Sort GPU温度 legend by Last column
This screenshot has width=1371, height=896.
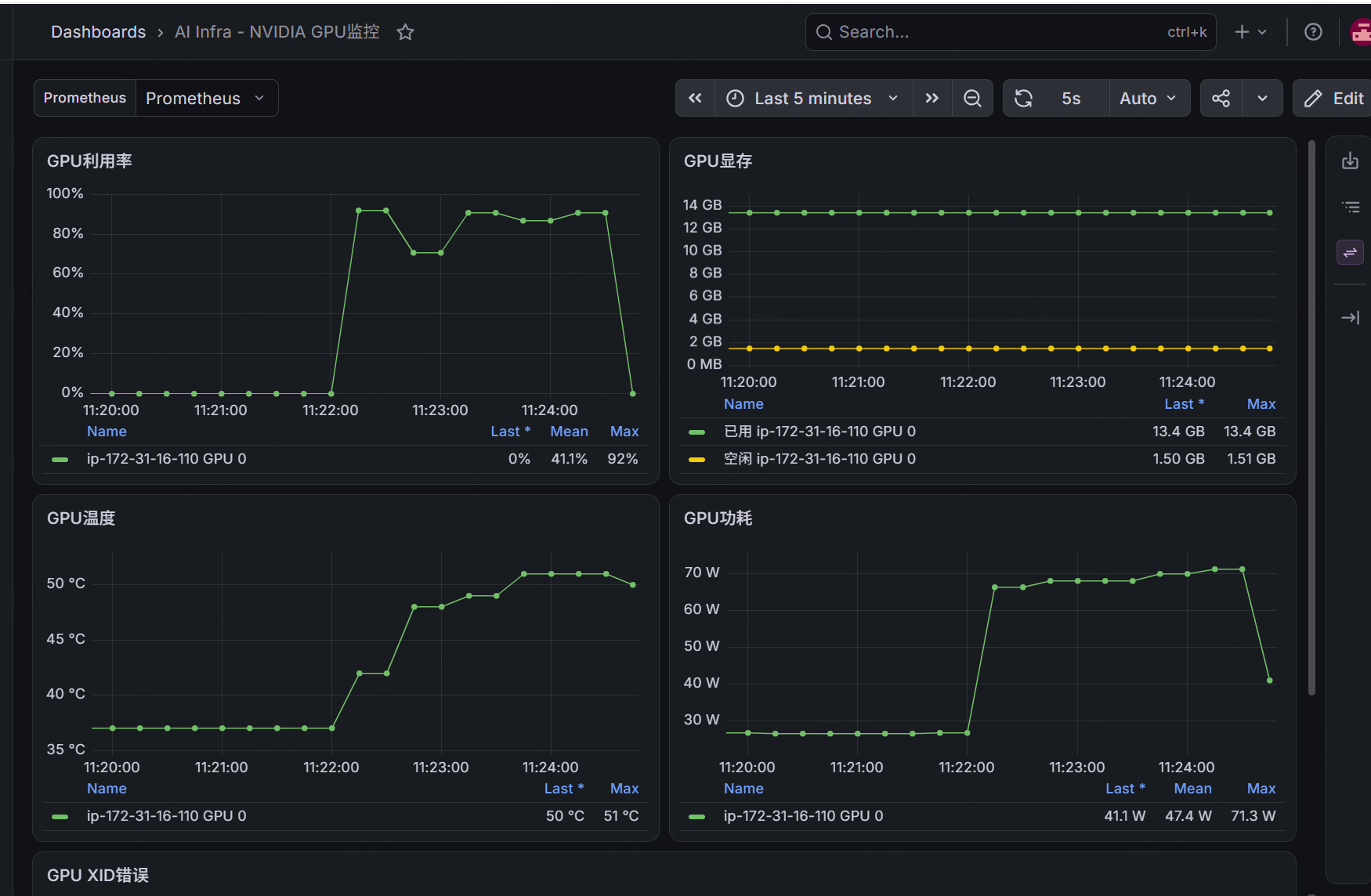coord(564,789)
